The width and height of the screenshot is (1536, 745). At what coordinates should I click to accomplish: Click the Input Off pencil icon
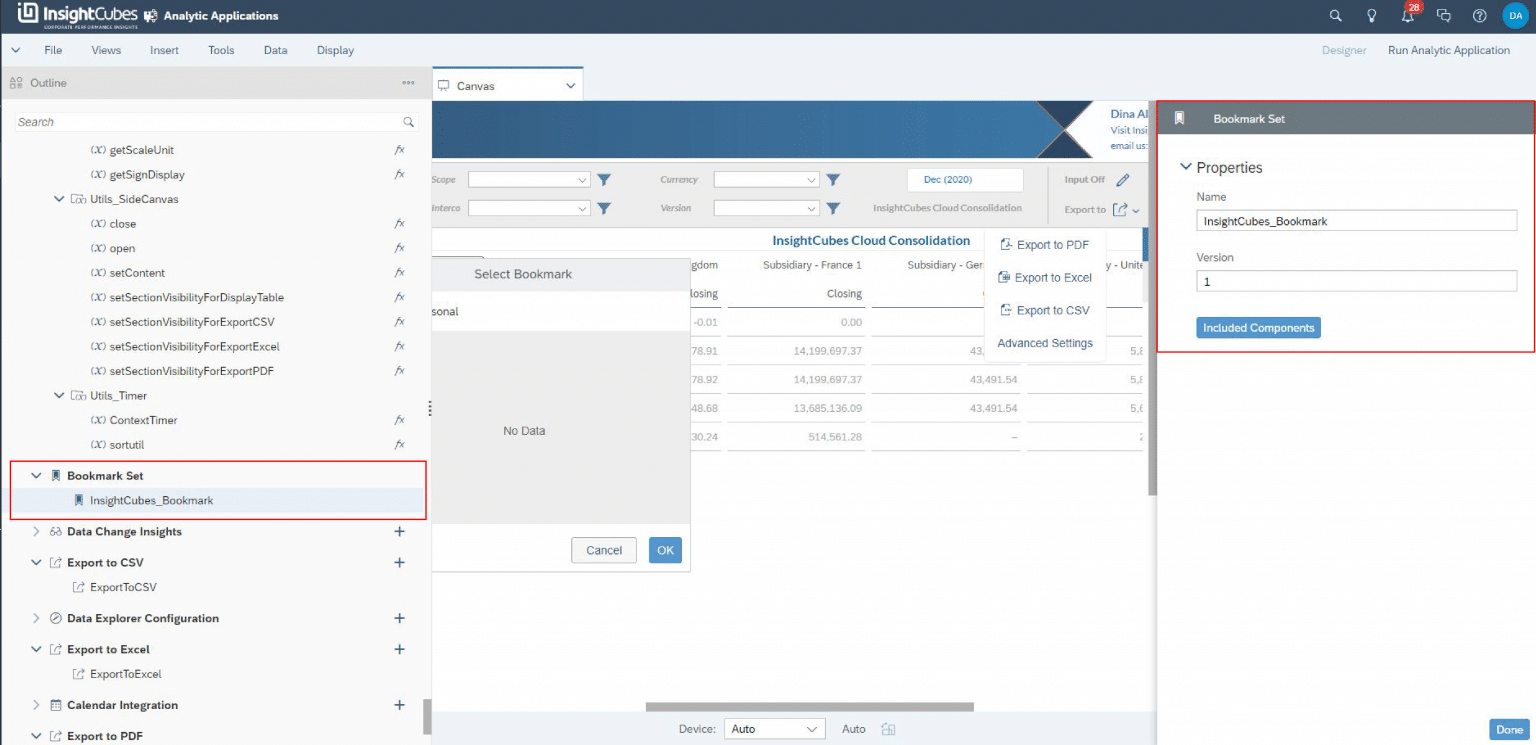coord(1121,180)
